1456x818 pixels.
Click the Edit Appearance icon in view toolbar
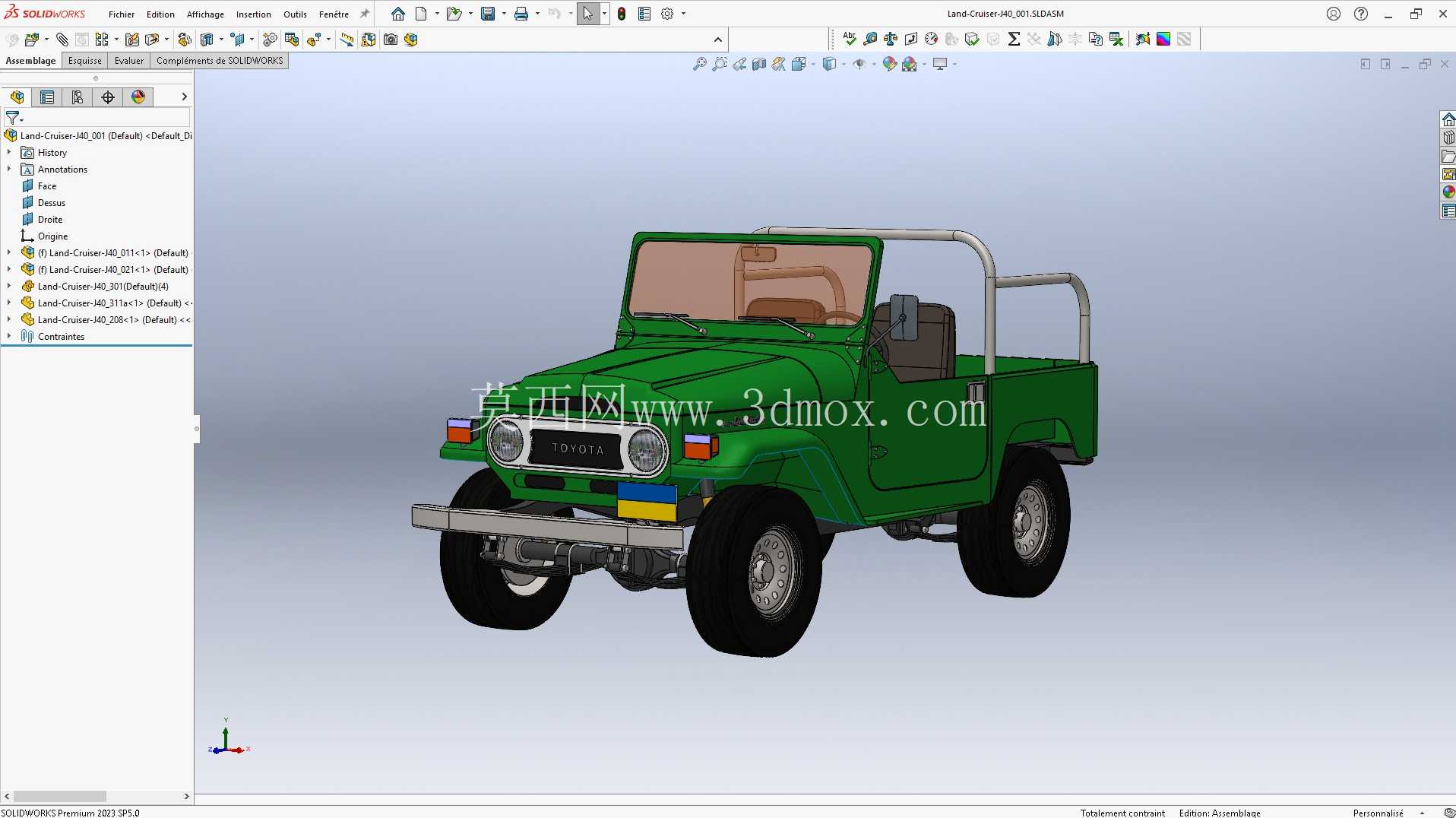pyautogui.click(x=890, y=65)
